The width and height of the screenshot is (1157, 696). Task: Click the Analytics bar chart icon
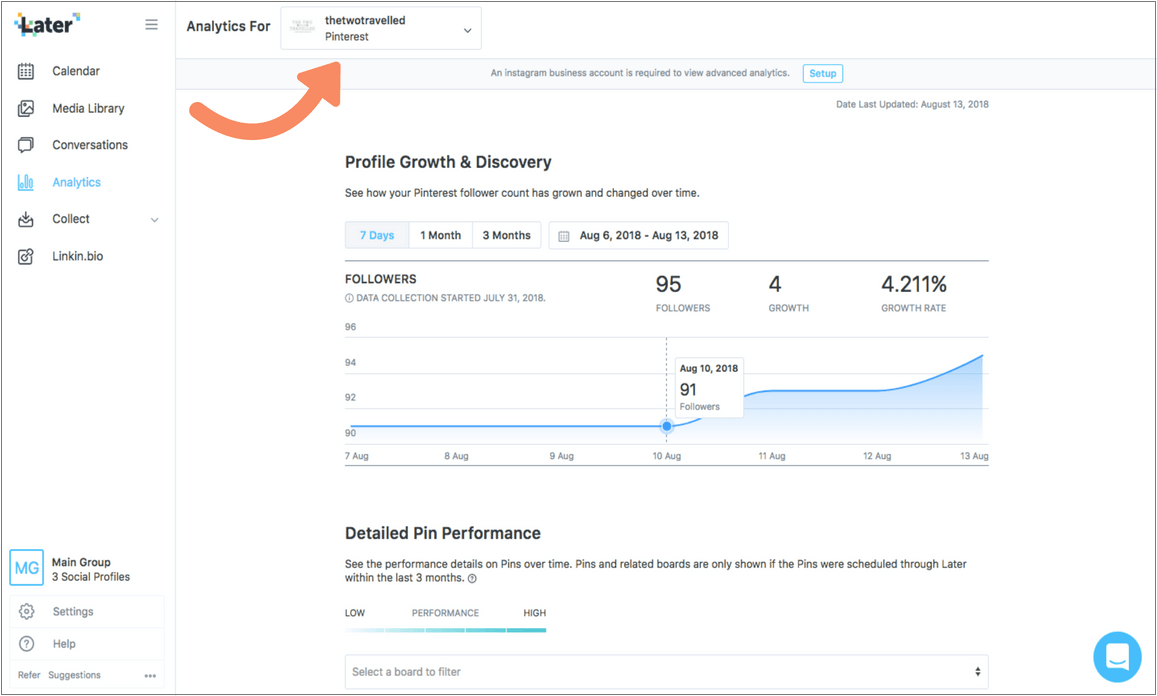pyautogui.click(x=26, y=182)
